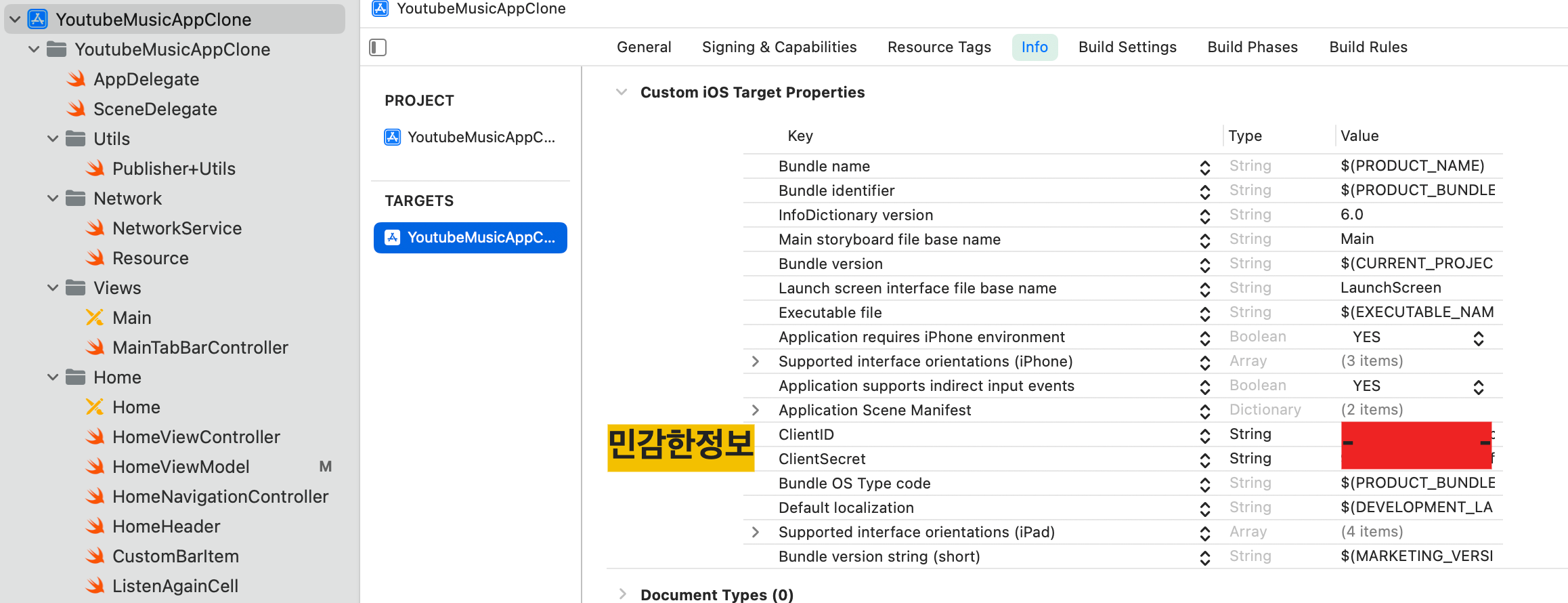Select the YoutubeMusicAppClone project under PROJECT
Viewport: 1568px width, 603px height.
coord(471,137)
